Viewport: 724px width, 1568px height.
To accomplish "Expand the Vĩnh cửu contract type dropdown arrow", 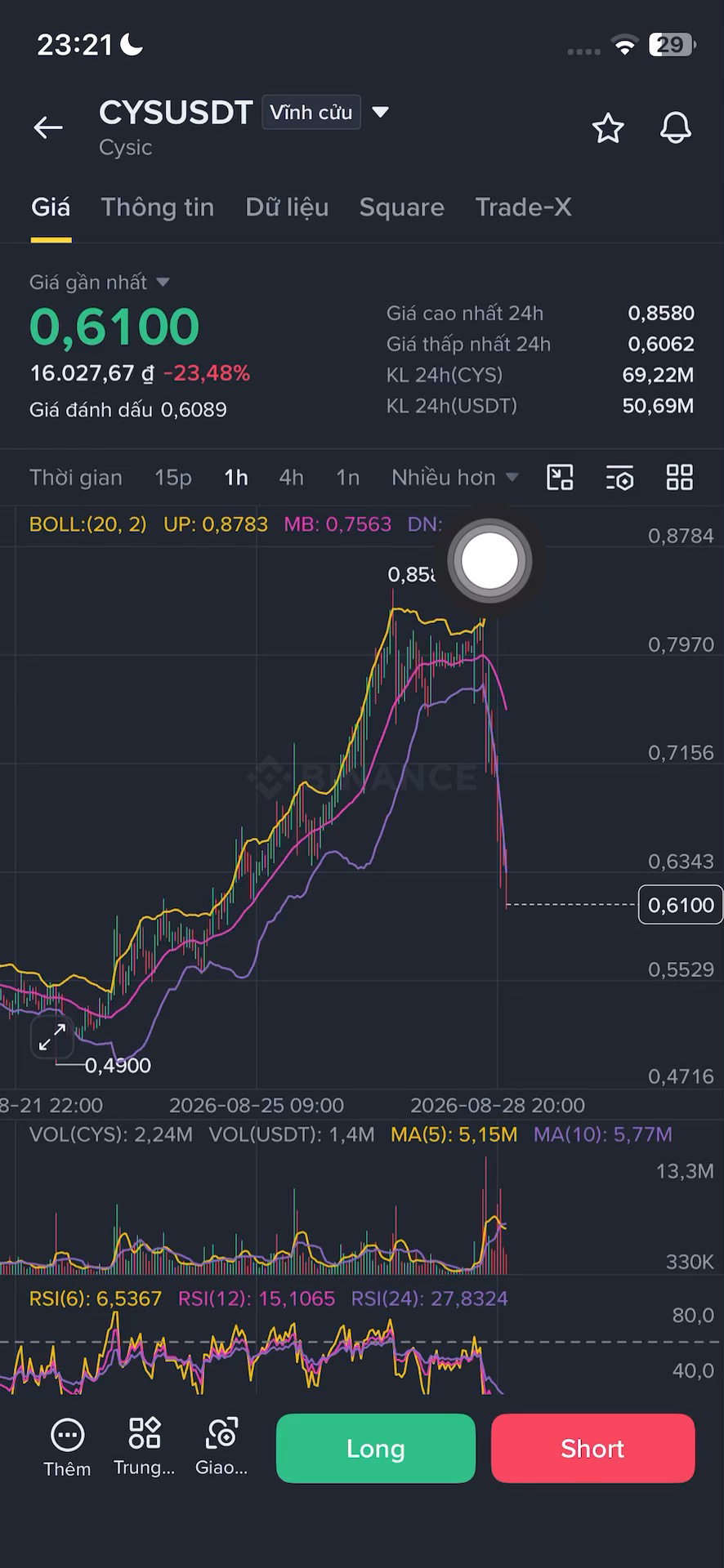I will click(x=381, y=112).
